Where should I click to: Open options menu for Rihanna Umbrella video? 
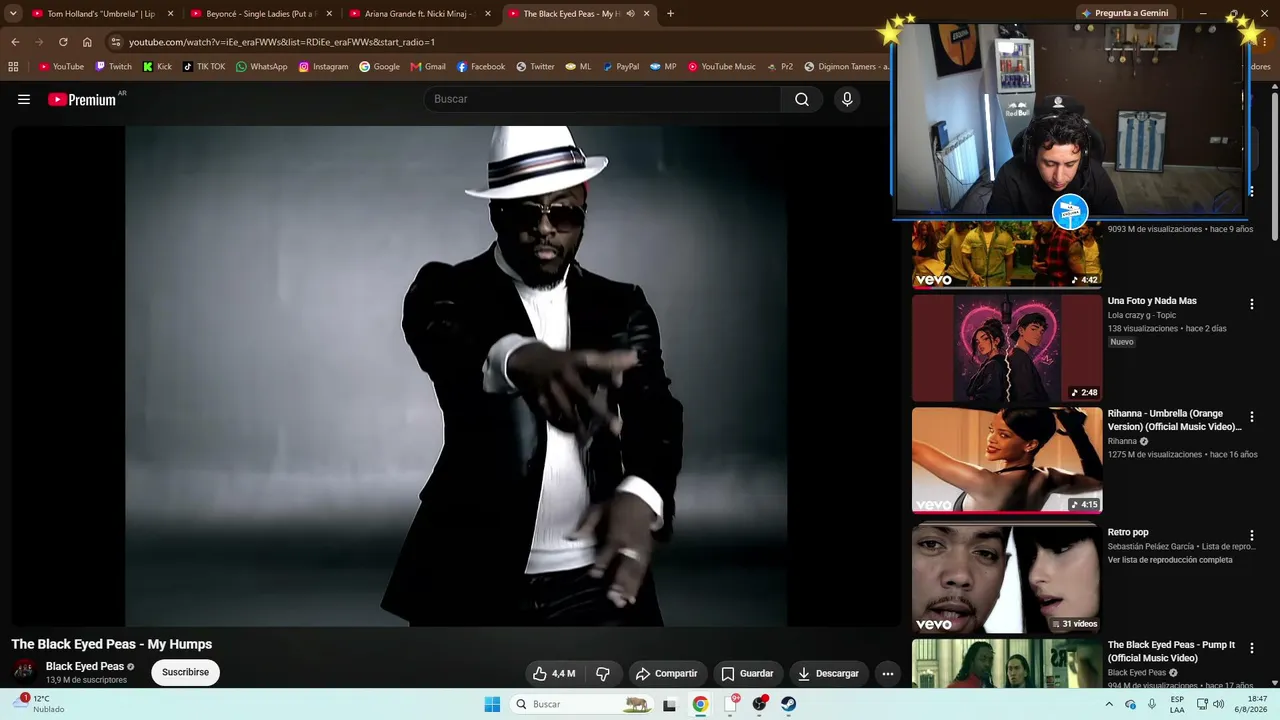point(1251,417)
